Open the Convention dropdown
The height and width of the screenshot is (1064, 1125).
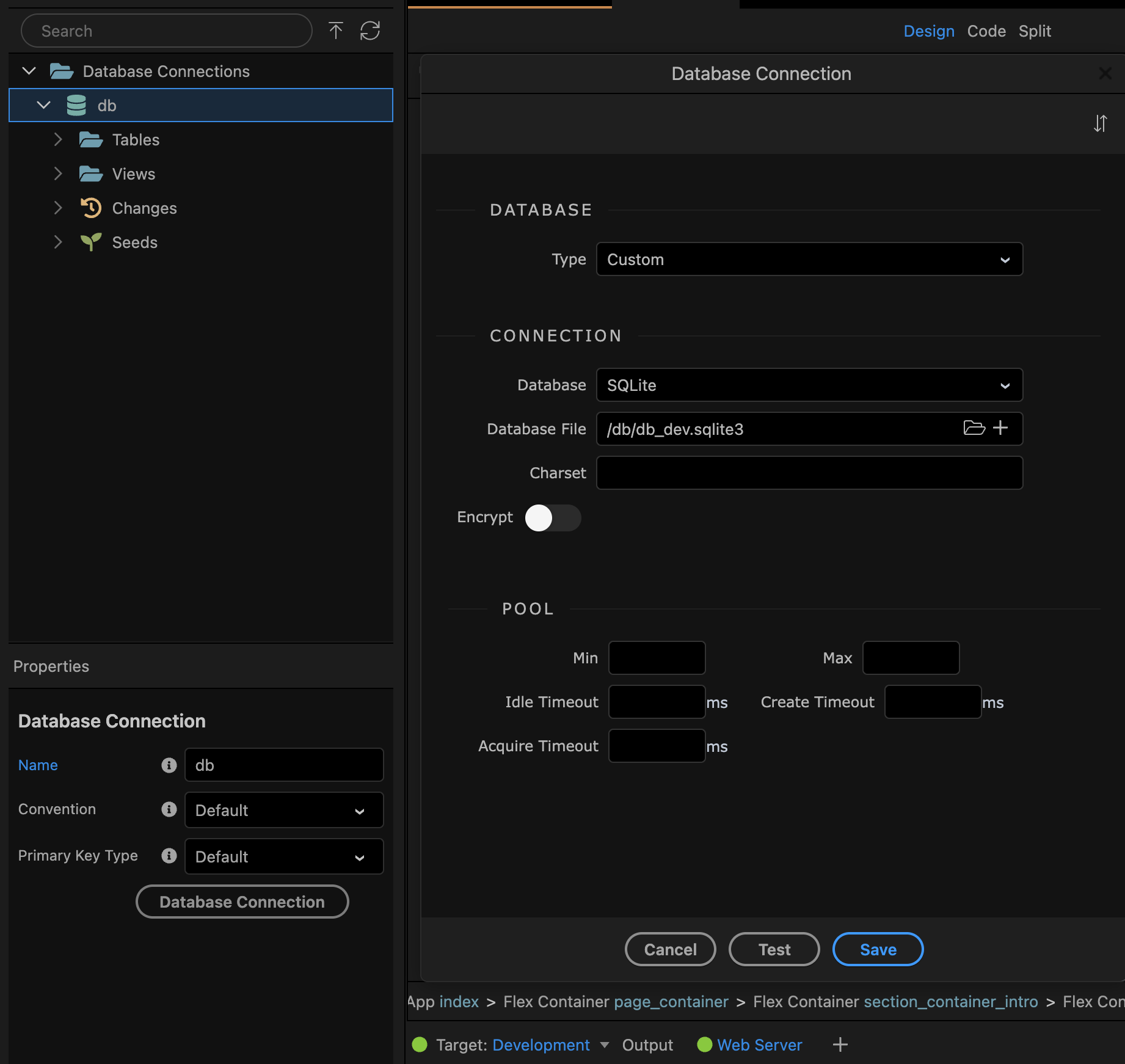(284, 811)
